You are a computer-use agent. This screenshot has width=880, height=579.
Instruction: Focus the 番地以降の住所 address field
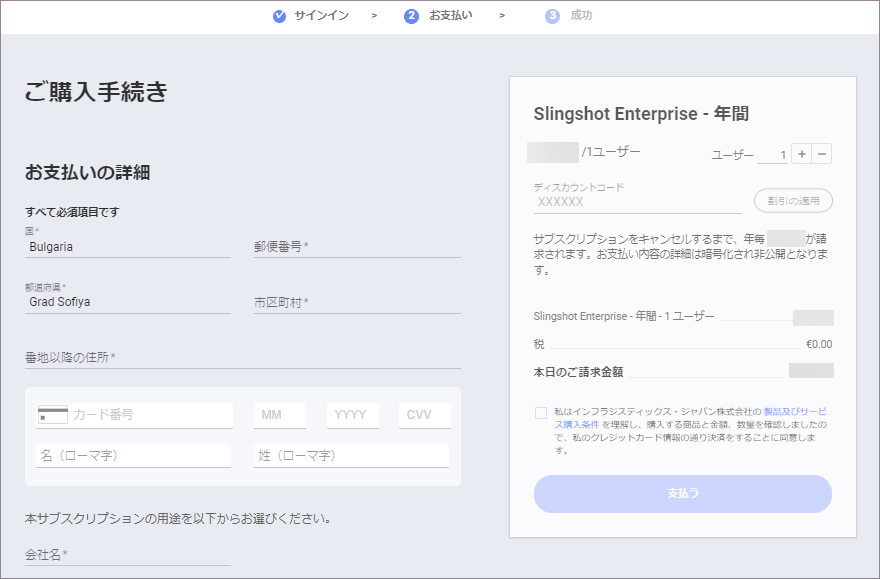tap(242, 357)
